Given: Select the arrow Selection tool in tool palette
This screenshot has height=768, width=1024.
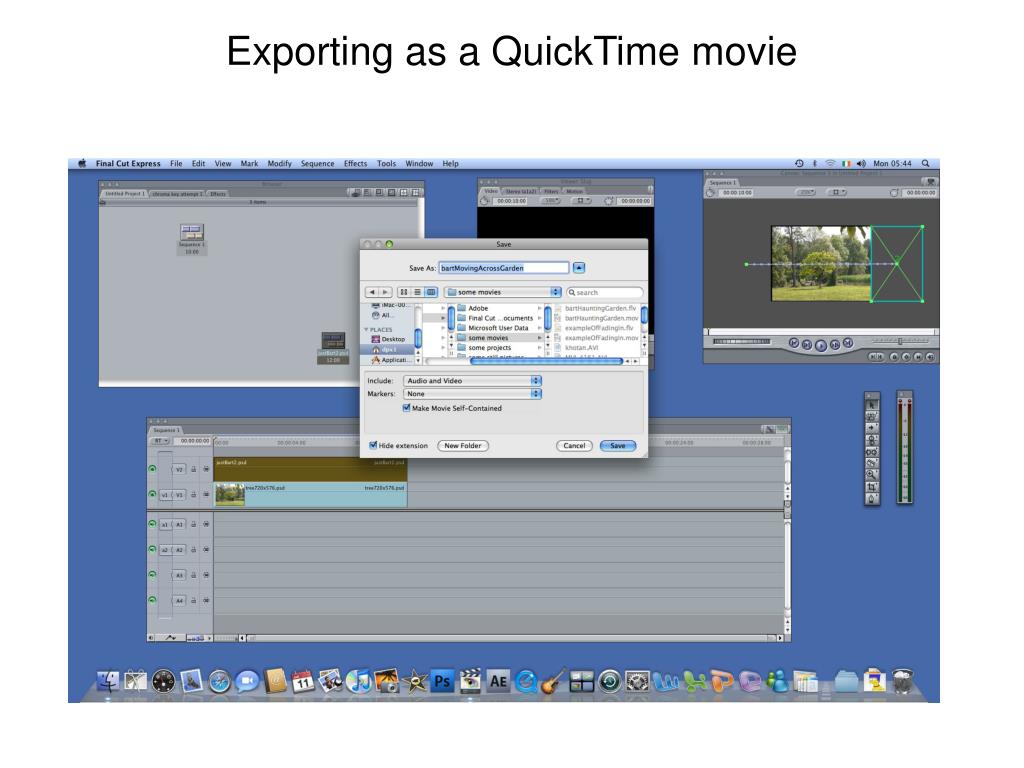Looking at the screenshot, I should 872,405.
